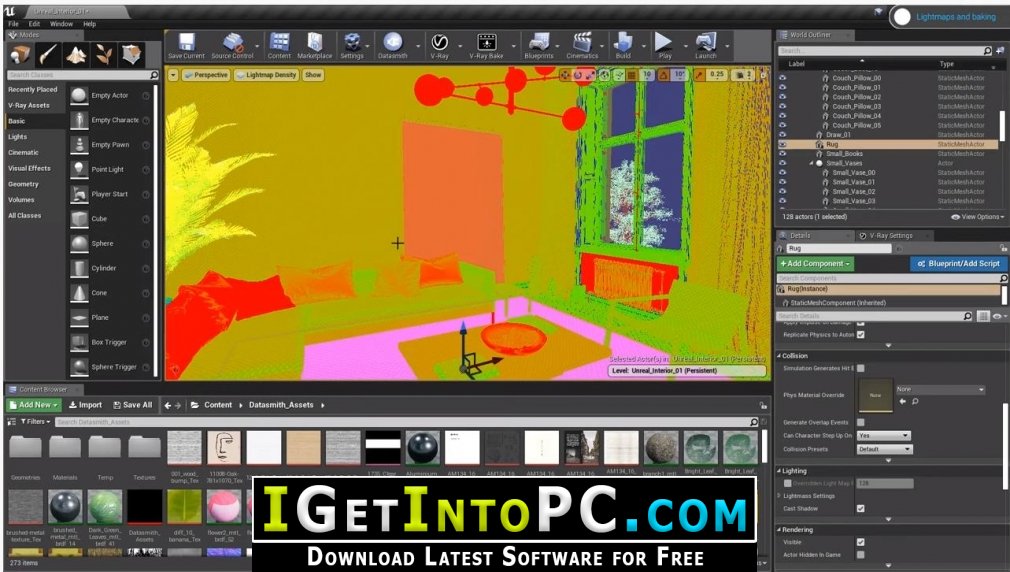Toggle Simulation Generates Hit Events checkbox
Viewport: 1010px width, 572px height.
pos(861,368)
